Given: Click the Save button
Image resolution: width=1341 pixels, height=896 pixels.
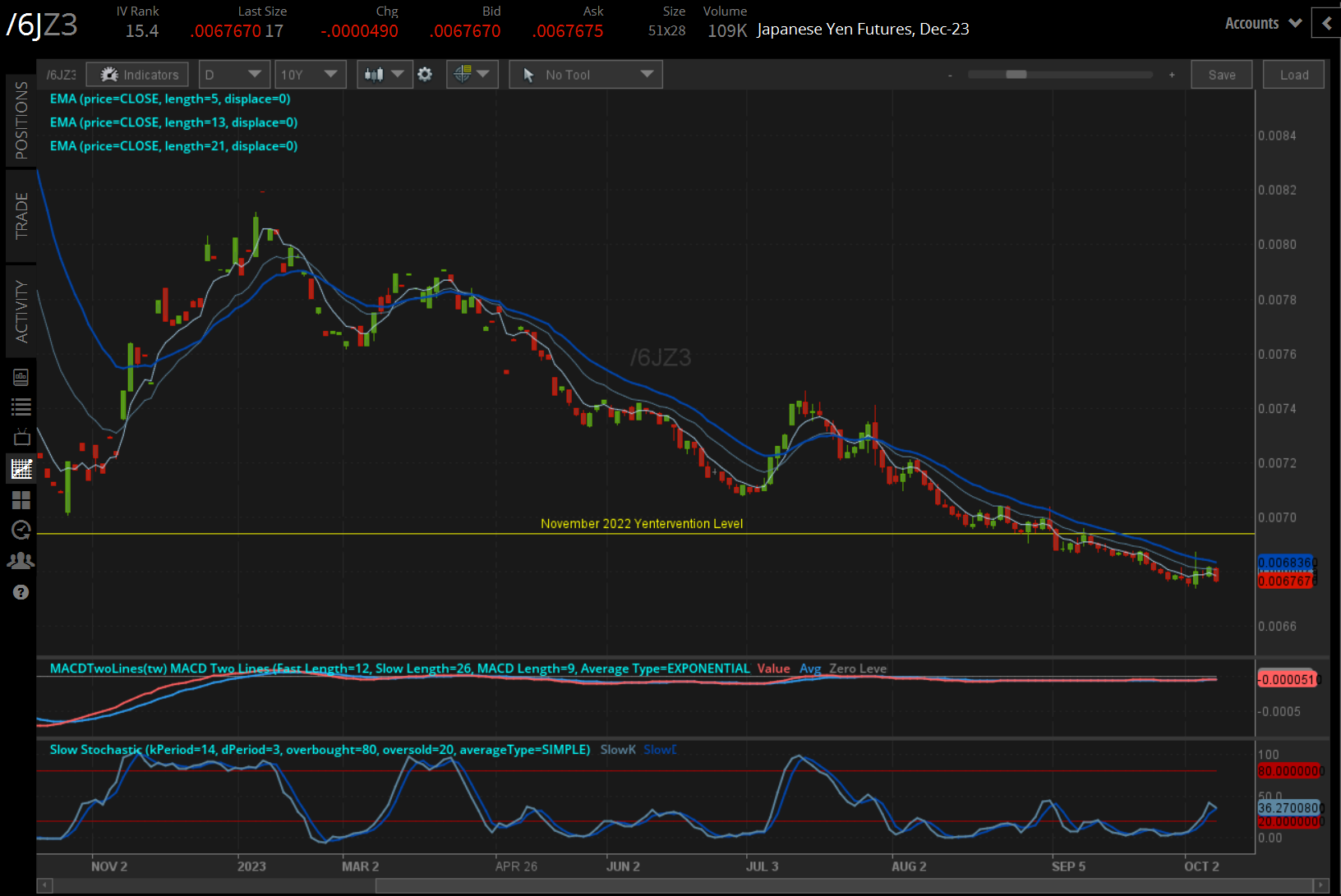Looking at the screenshot, I should pyautogui.click(x=1221, y=75).
